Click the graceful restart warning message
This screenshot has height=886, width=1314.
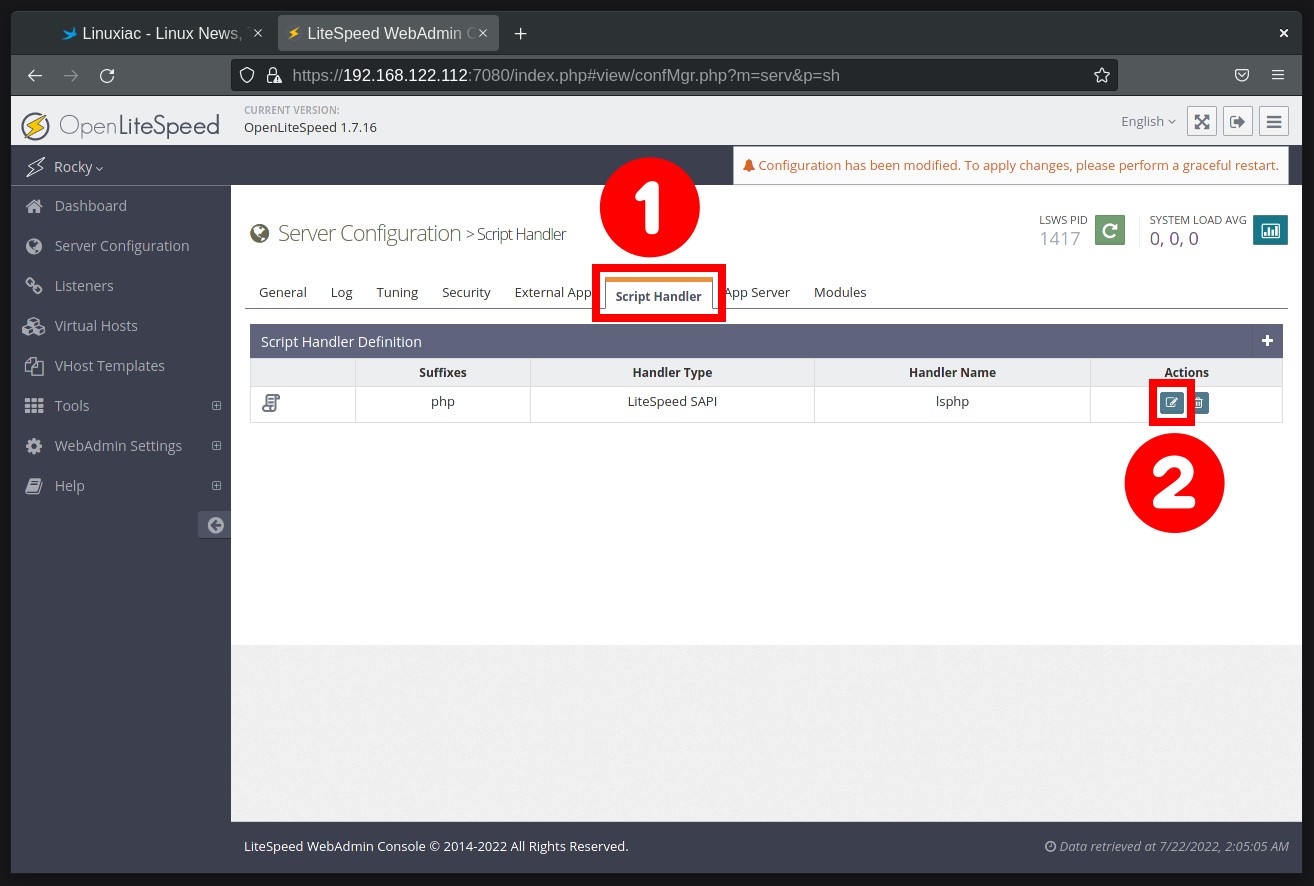(1018, 166)
